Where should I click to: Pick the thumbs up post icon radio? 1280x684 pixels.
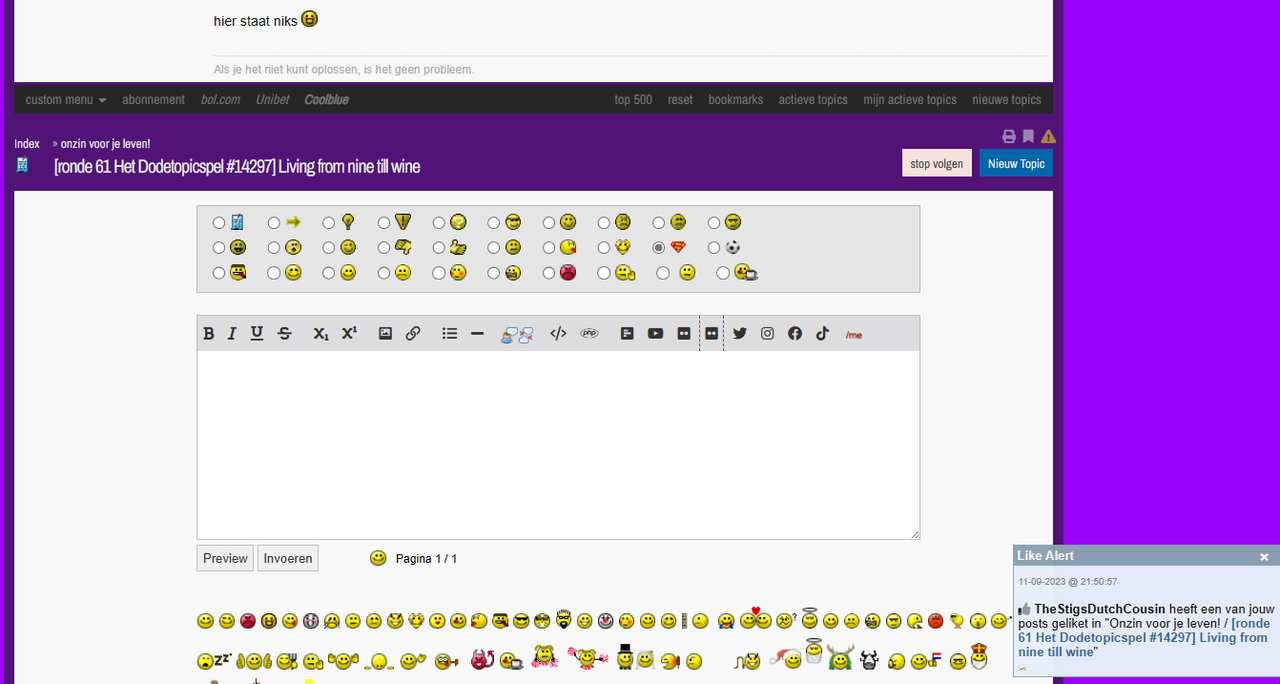click(439, 248)
